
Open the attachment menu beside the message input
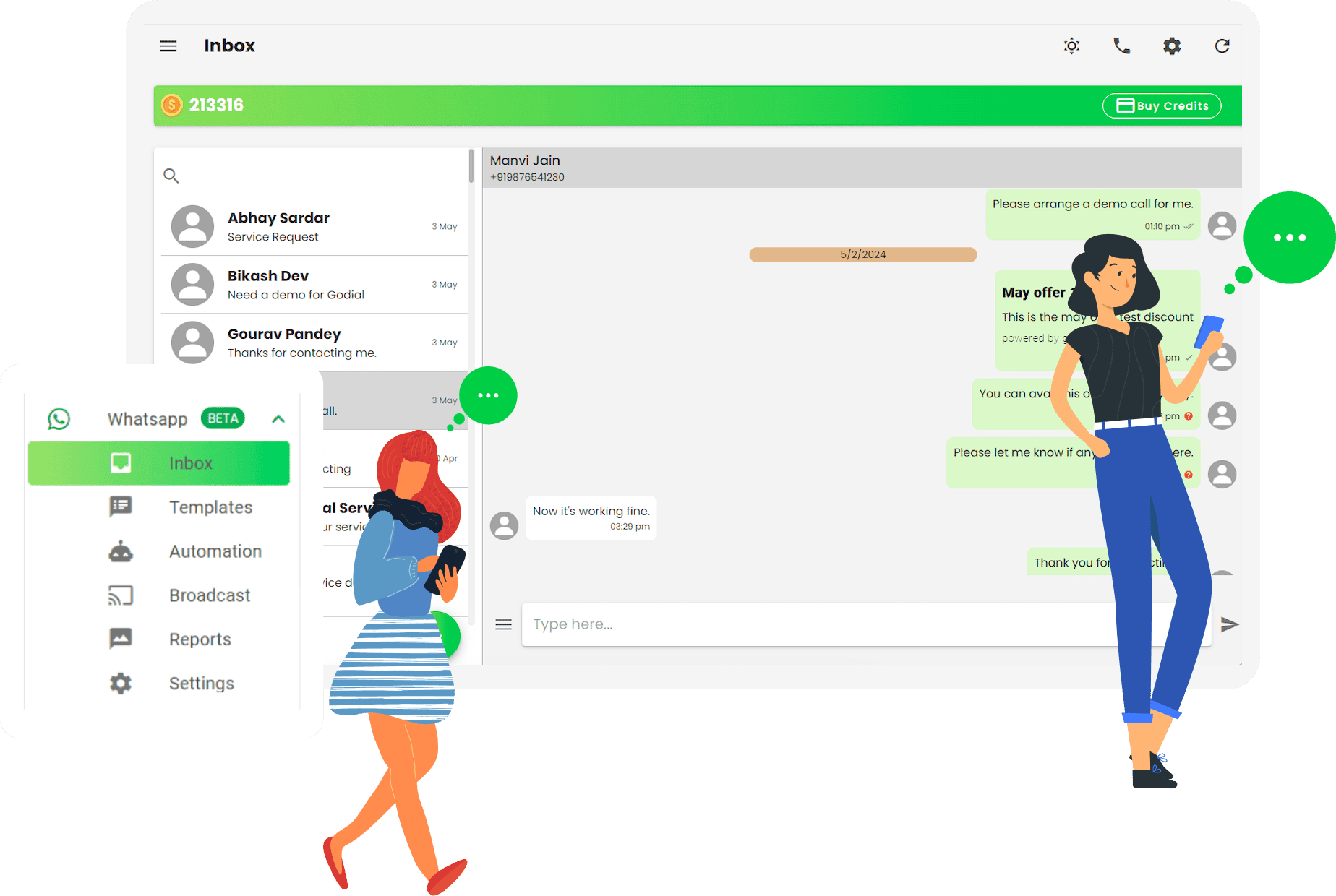503,624
